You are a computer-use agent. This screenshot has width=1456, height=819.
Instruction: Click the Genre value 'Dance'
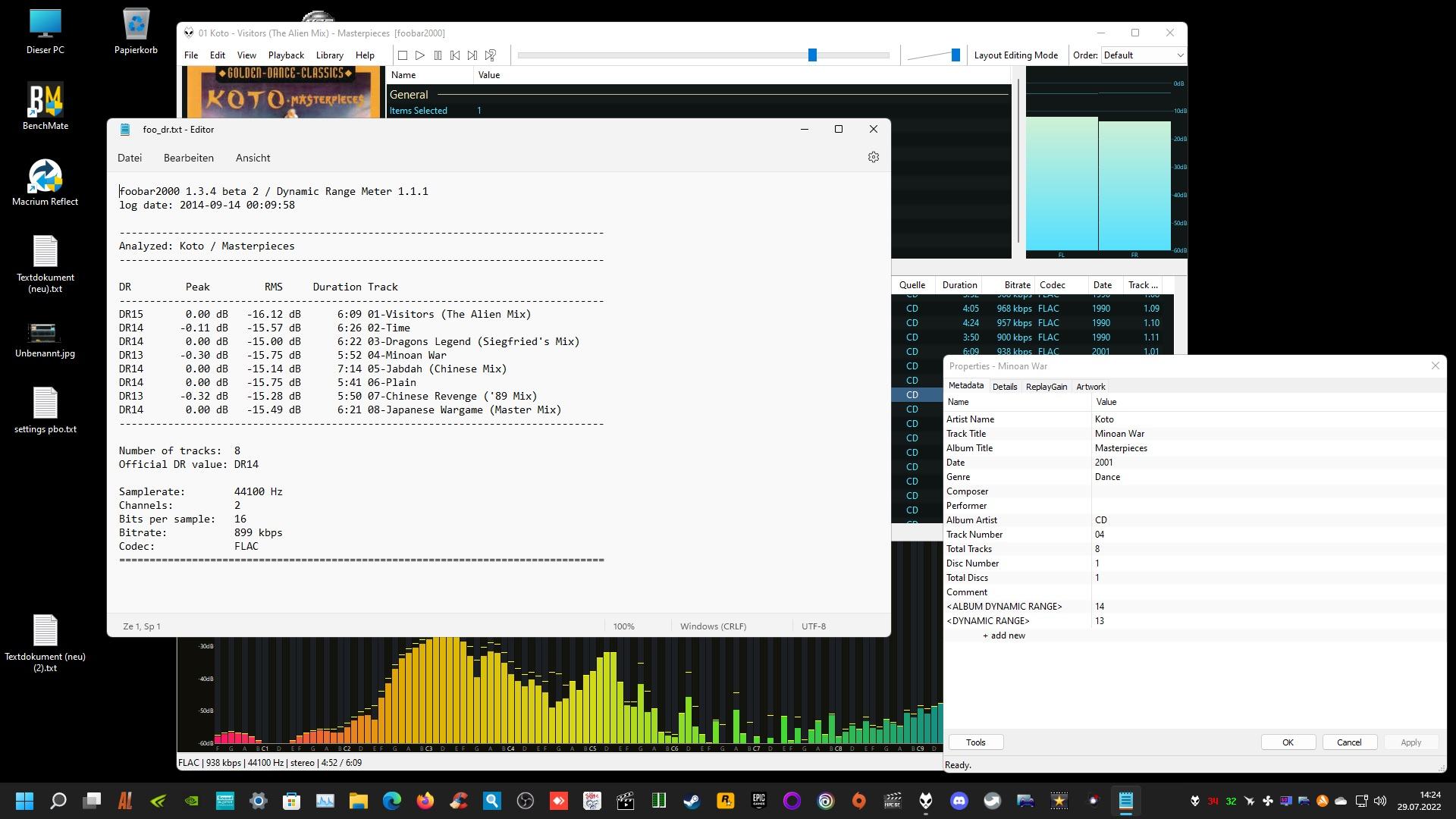tap(1107, 477)
